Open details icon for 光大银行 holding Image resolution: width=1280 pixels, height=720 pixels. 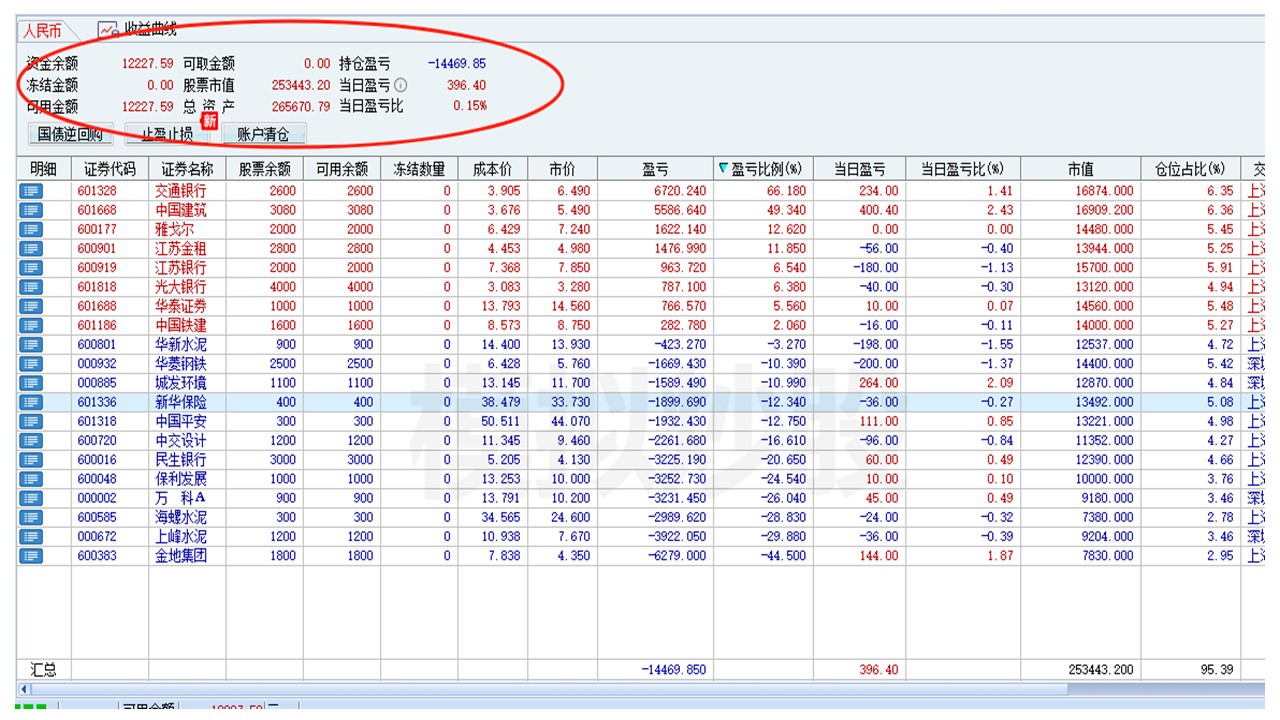(x=31, y=287)
